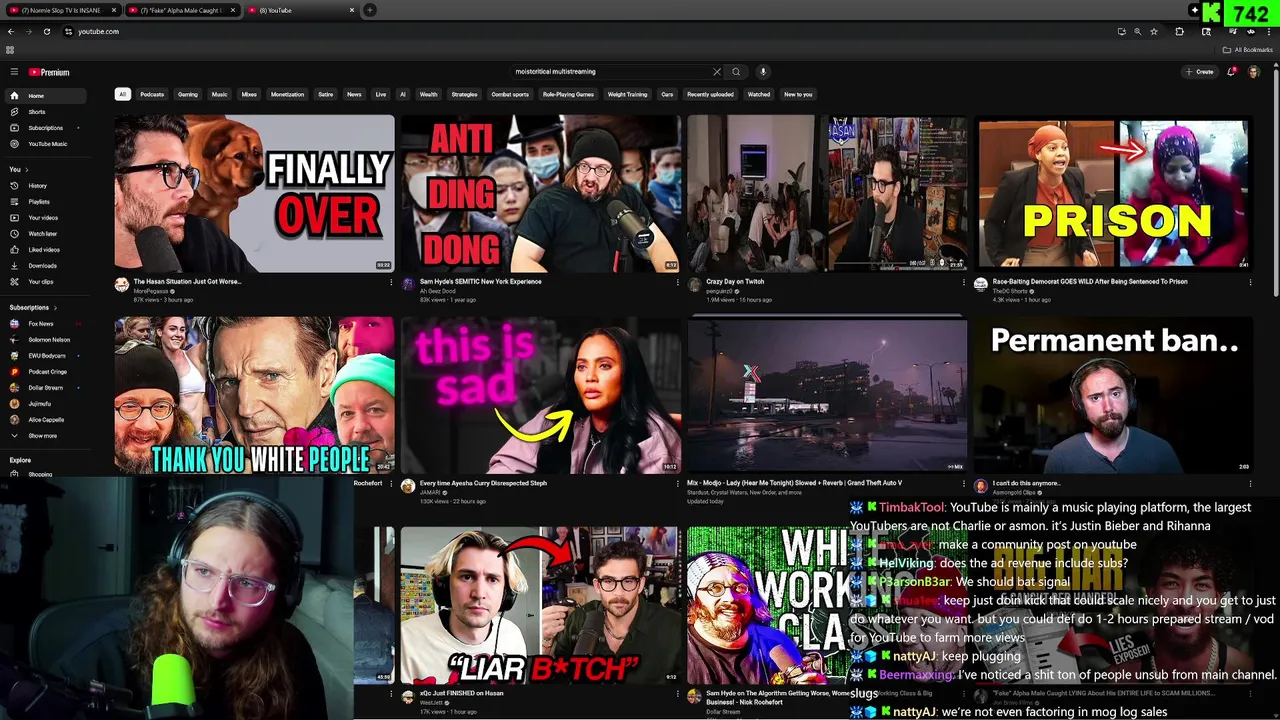This screenshot has height=720, width=1280.
Task: Open Chrome's three-dot menu
Action: pyautogui.click(x=1271, y=31)
